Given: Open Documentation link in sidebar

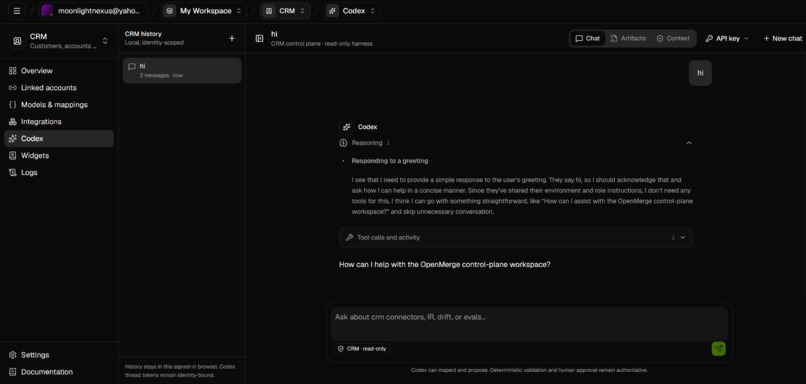Looking at the screenshot, I should point(59,372).
